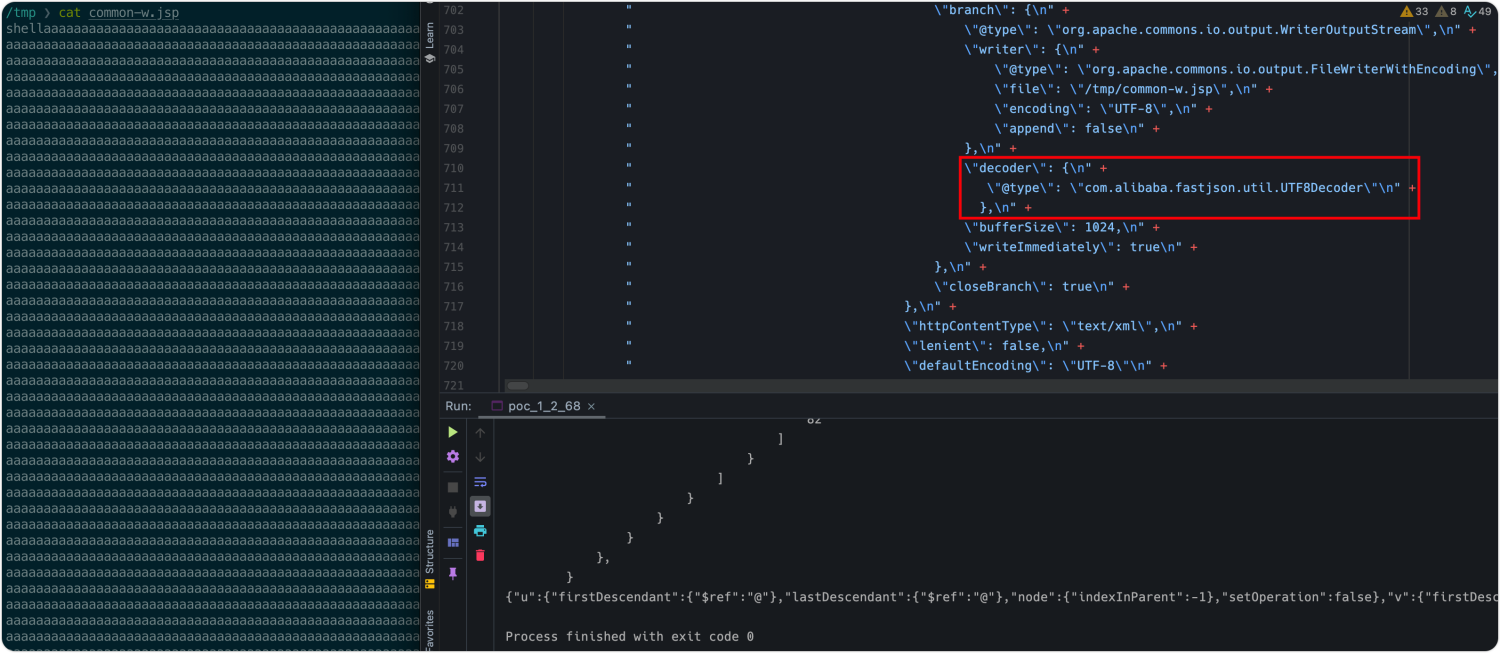The height and width of the screenshot is (653, 1500).
Task: Click the /tmp path in terminal prompt
Action: point(20,12)
